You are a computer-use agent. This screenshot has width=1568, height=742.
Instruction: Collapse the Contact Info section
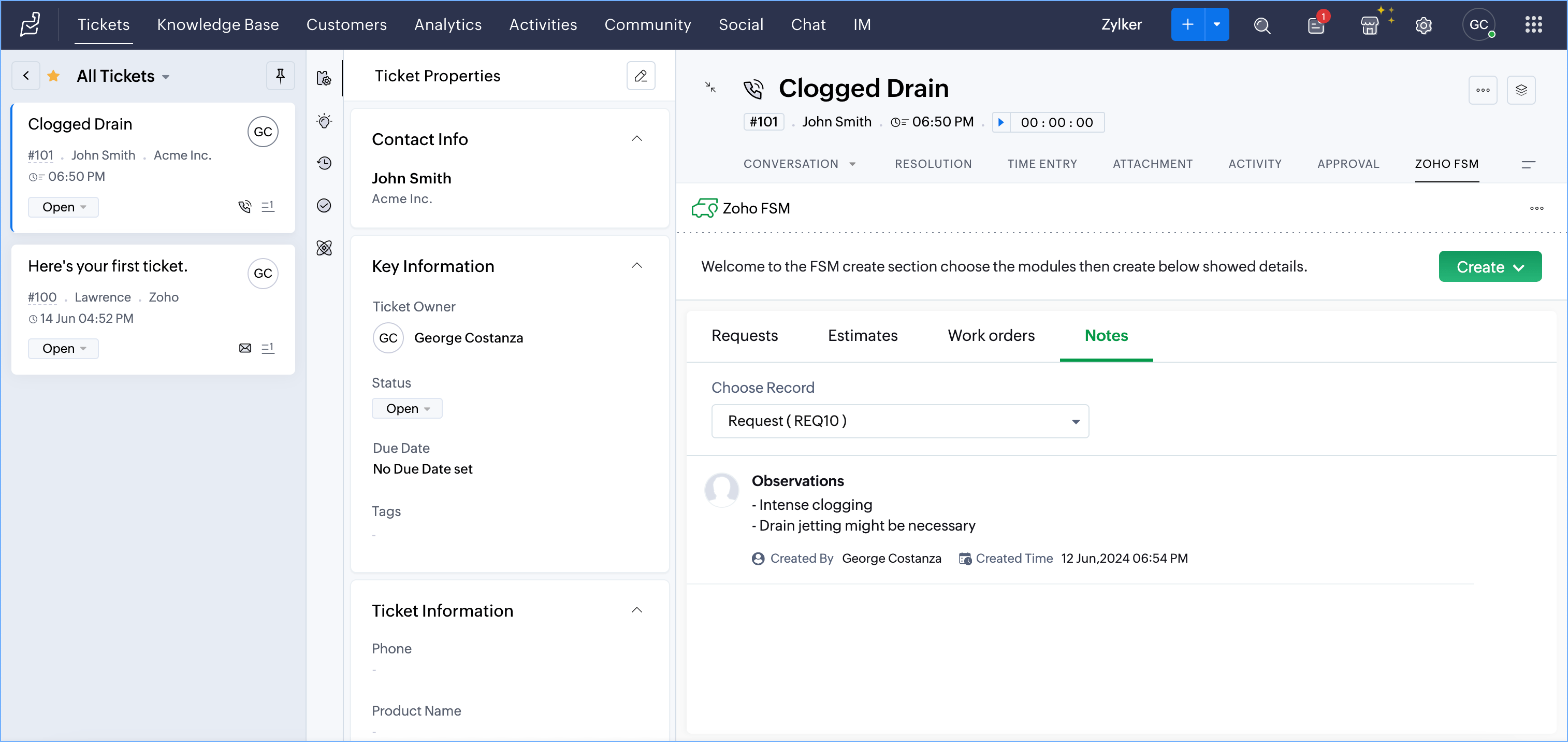[x=637, y=139]
